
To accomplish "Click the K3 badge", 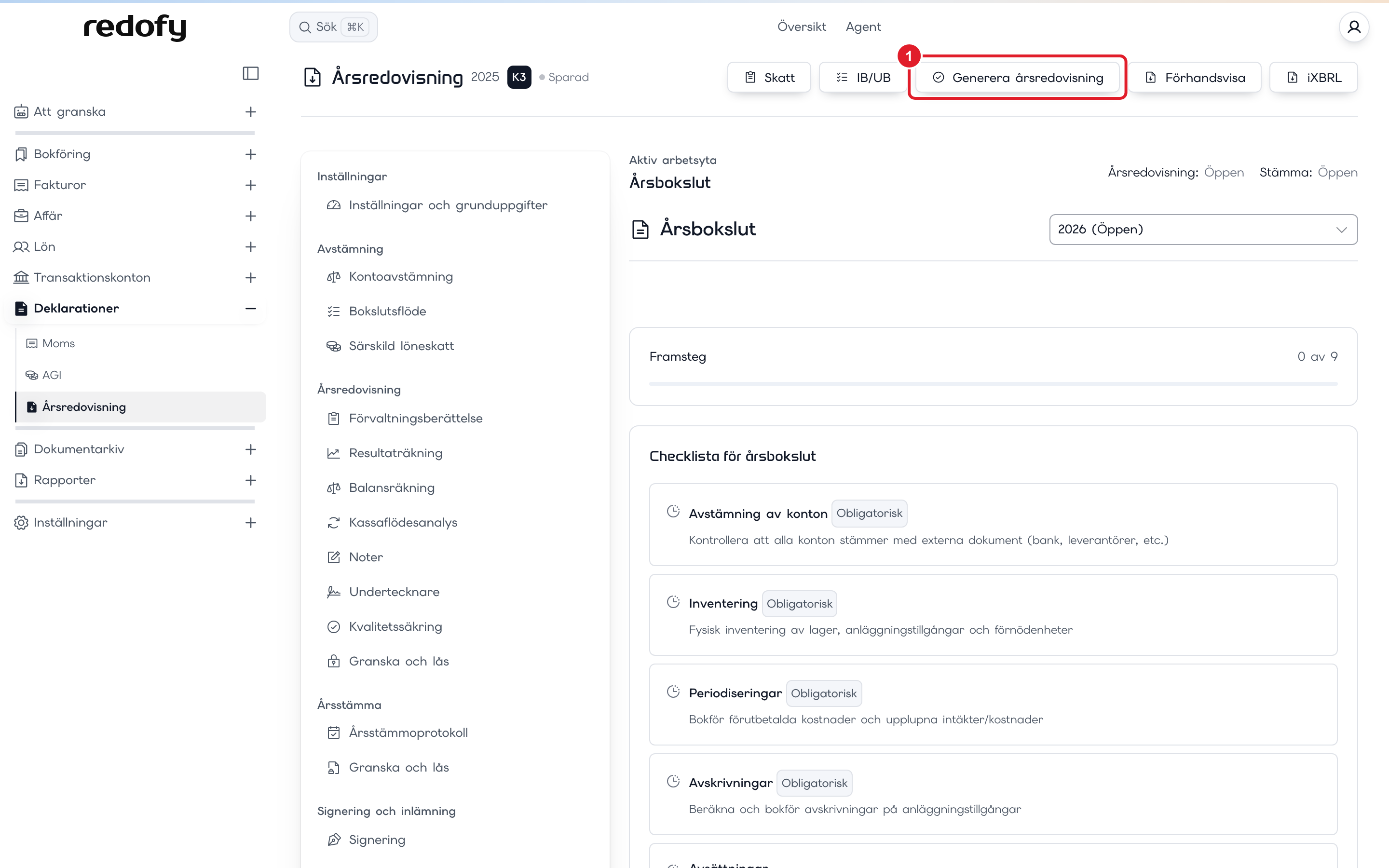I will [519, 77].
